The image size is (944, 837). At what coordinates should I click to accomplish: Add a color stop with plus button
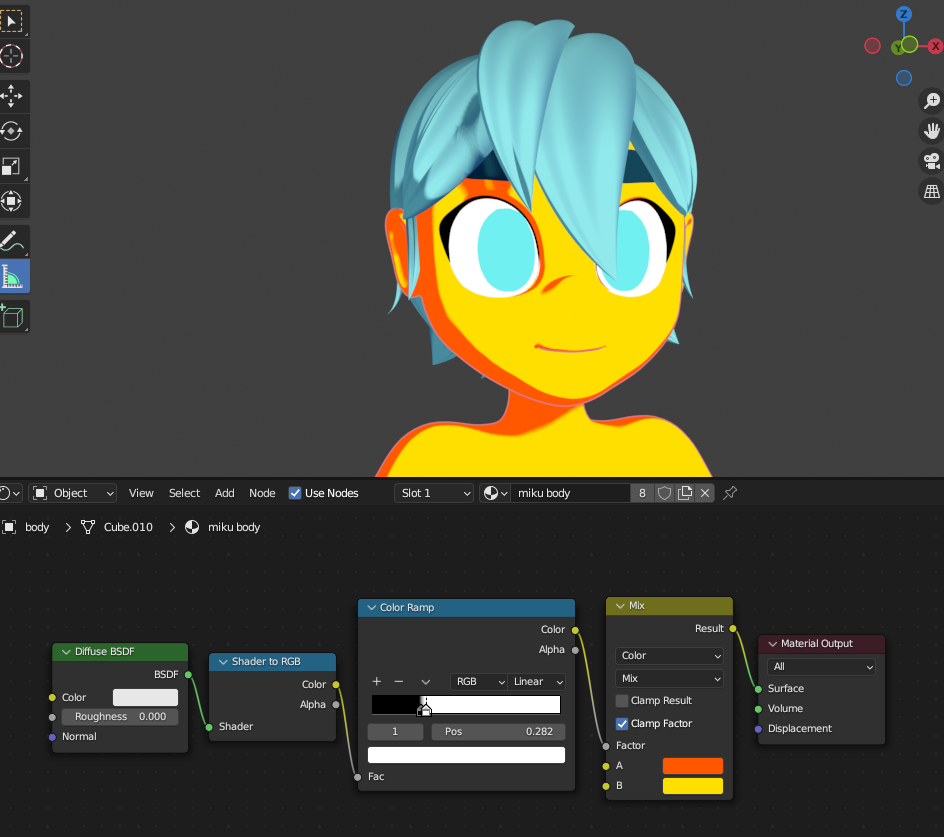(x=377, y=682)
